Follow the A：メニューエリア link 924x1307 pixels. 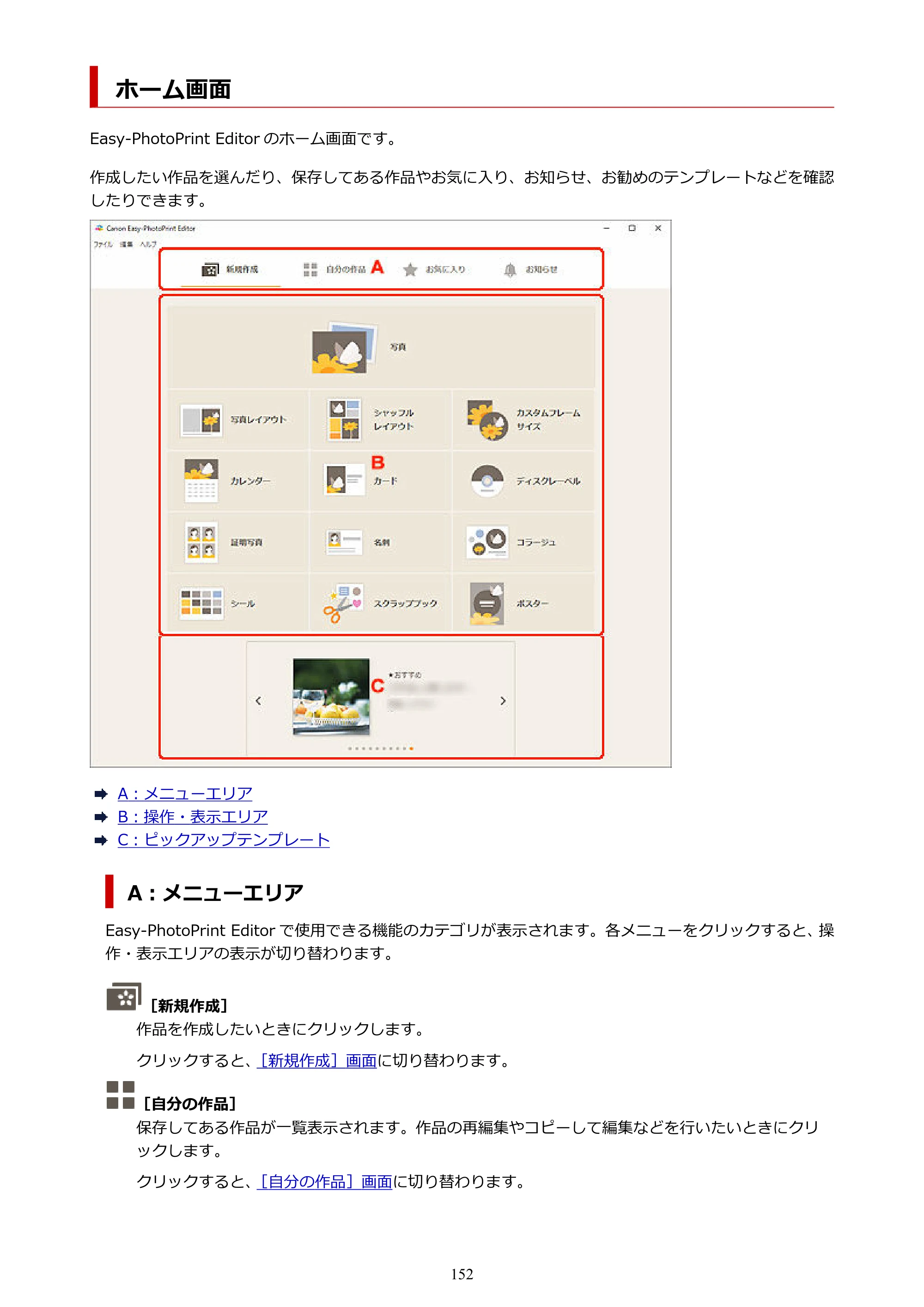click(x=185, y=794)
